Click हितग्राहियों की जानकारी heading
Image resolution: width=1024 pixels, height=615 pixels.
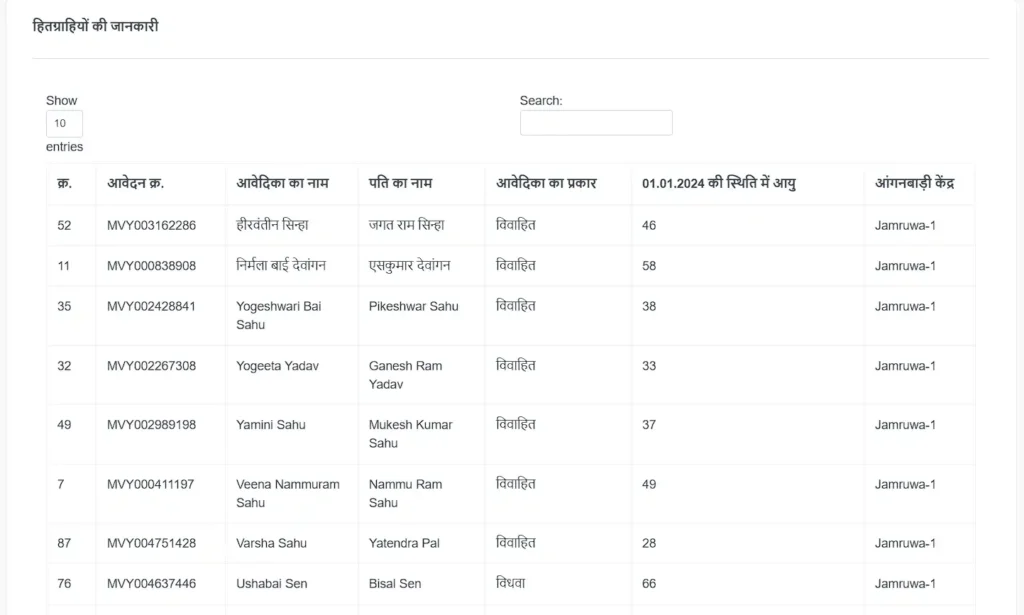tap(95, 26)
